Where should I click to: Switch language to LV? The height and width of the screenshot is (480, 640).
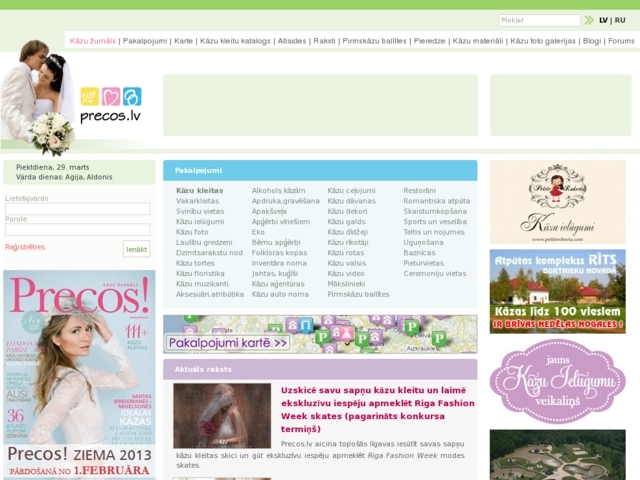[x=603, y=20]
